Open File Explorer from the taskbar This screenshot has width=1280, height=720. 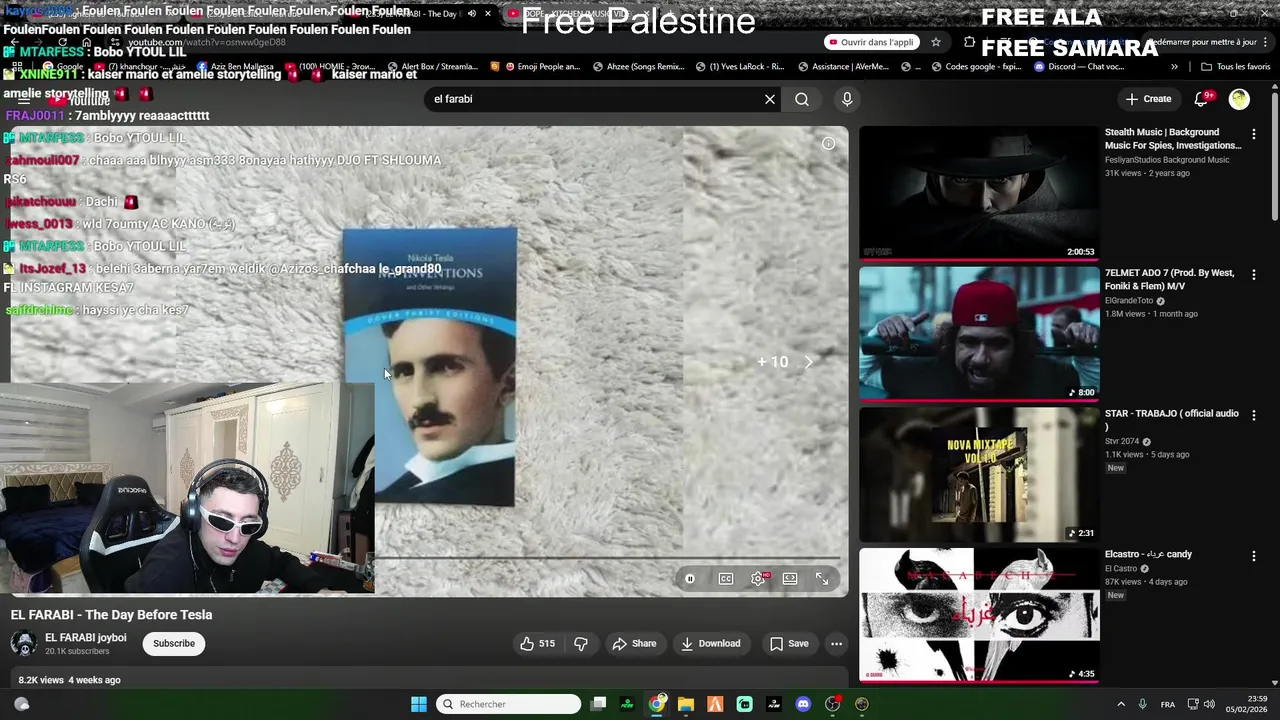[x=686, y=704]
